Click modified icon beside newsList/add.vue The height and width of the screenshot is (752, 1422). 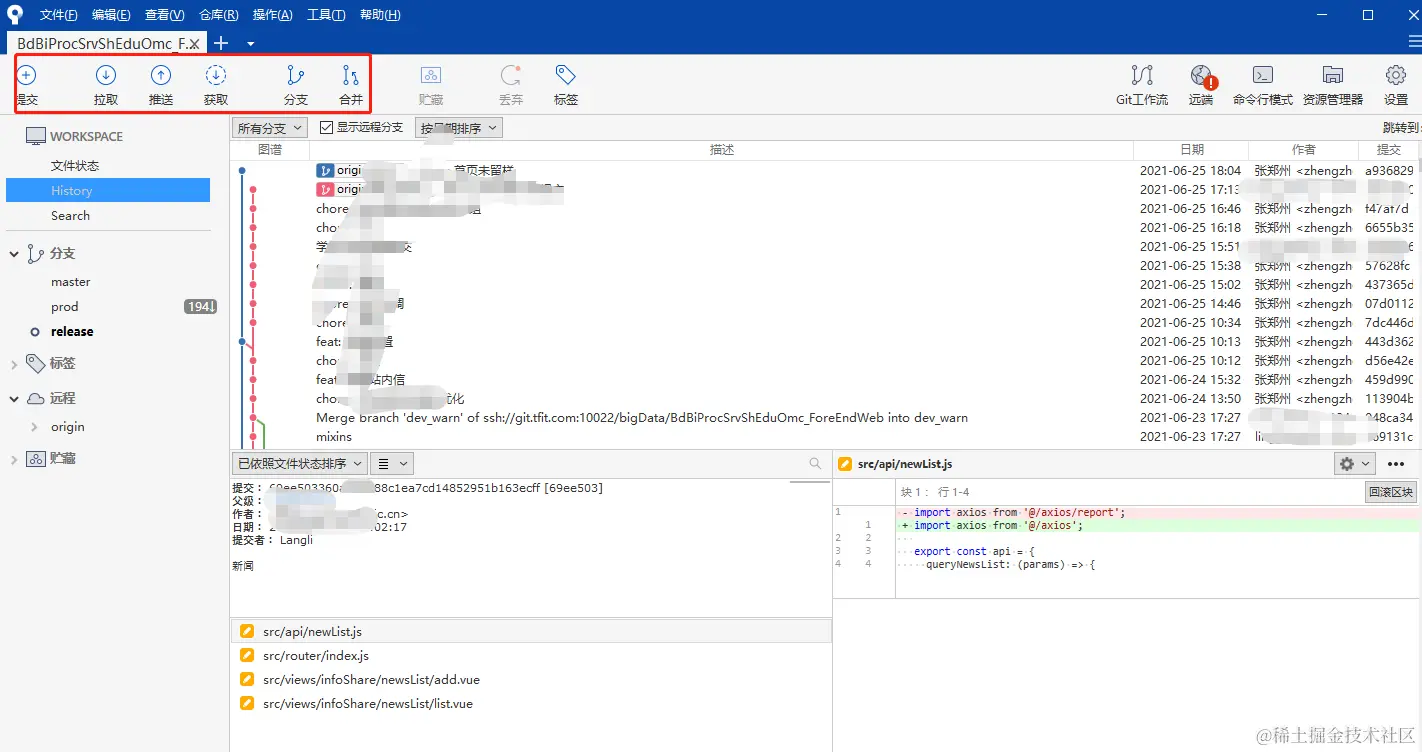247,680
